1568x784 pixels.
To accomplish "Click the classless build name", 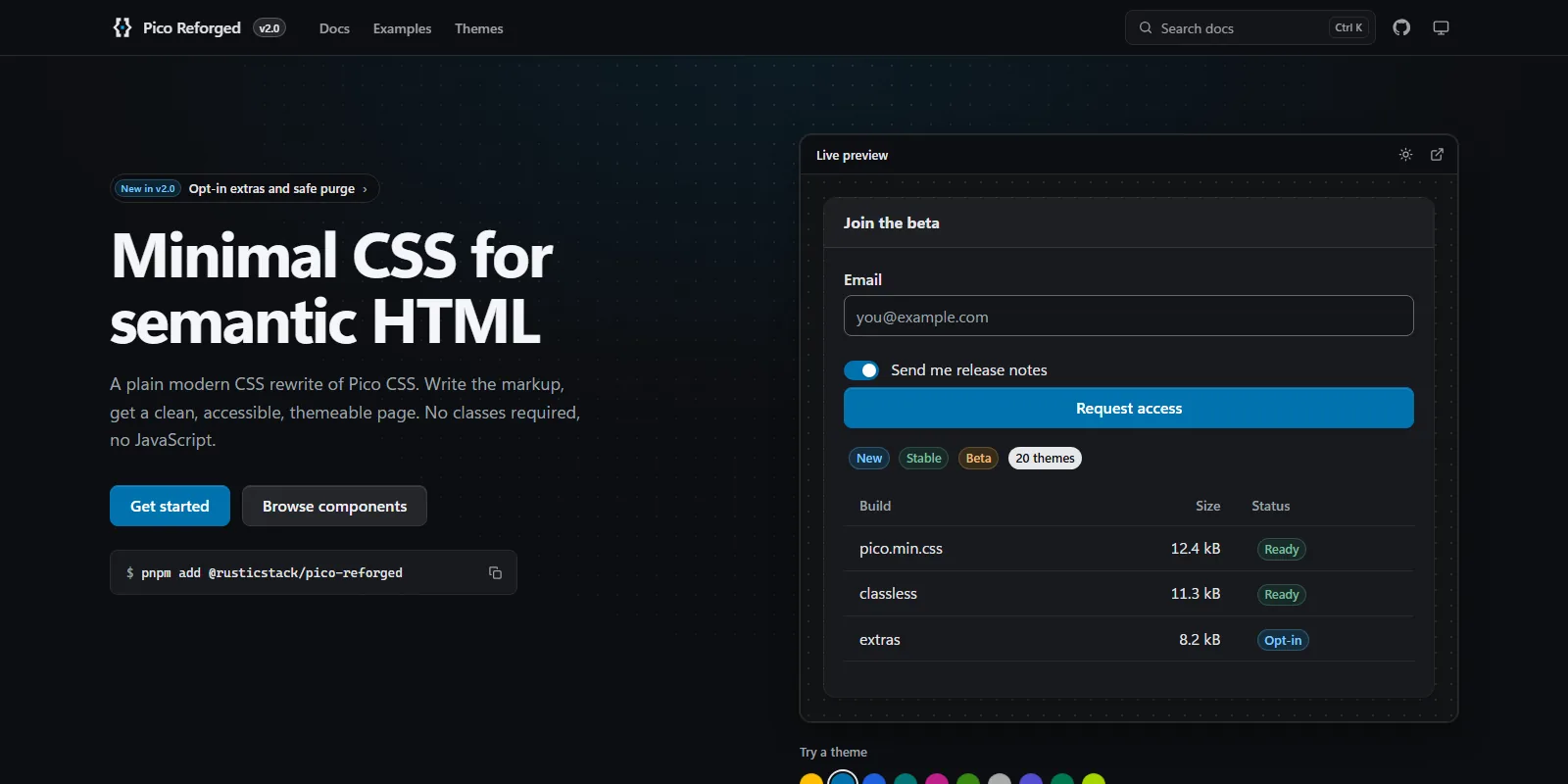I will point(888,594).
